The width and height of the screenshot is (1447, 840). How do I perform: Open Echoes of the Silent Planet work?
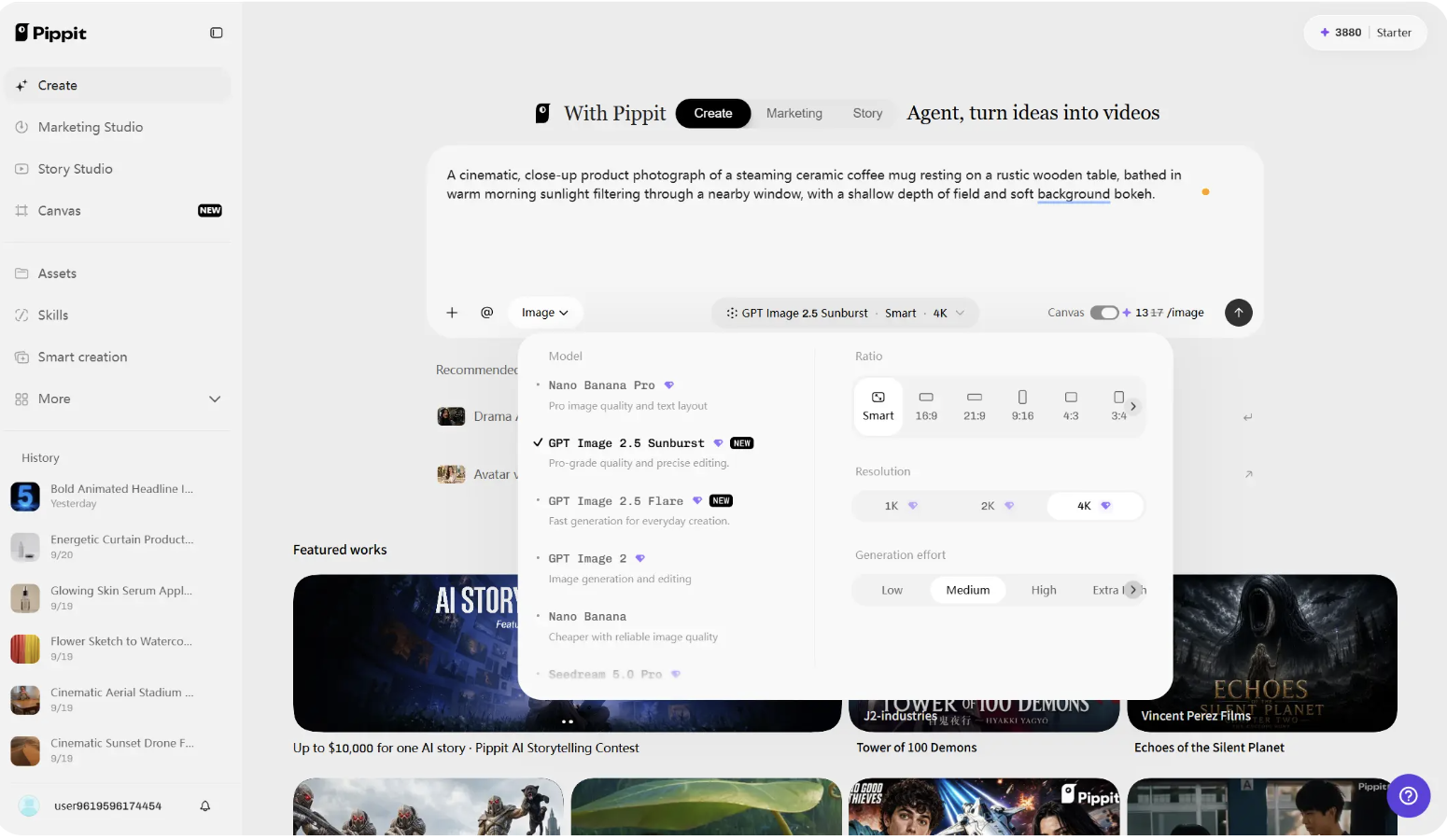point(1262,653)
